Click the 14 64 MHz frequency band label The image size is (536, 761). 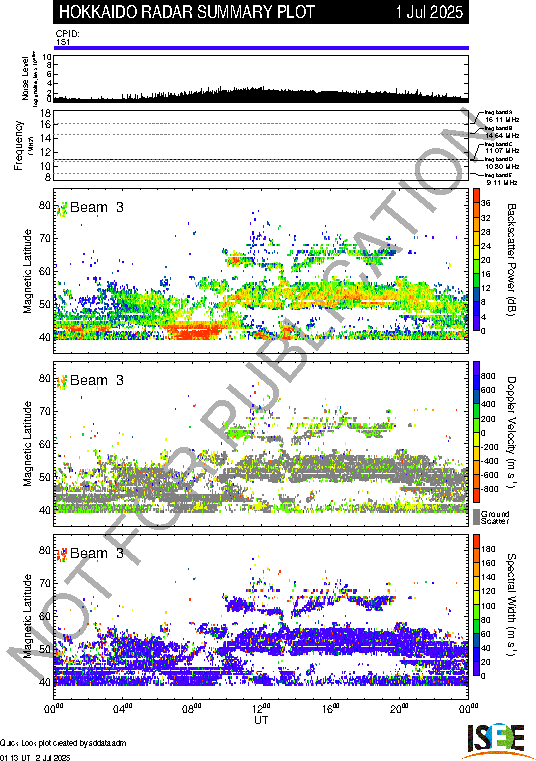(502, 135)
